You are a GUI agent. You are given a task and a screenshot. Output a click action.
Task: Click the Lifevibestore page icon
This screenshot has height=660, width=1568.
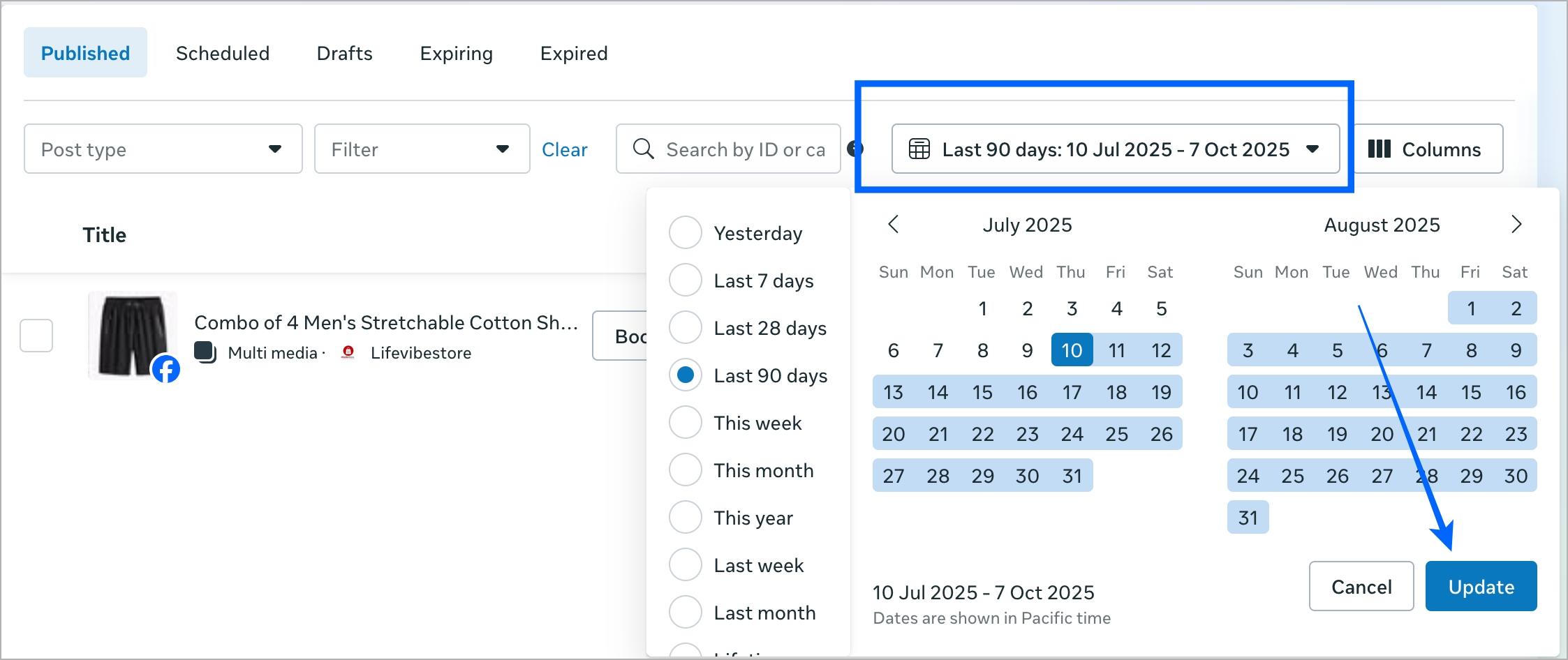pyautogui.click(x=348, y=352)
